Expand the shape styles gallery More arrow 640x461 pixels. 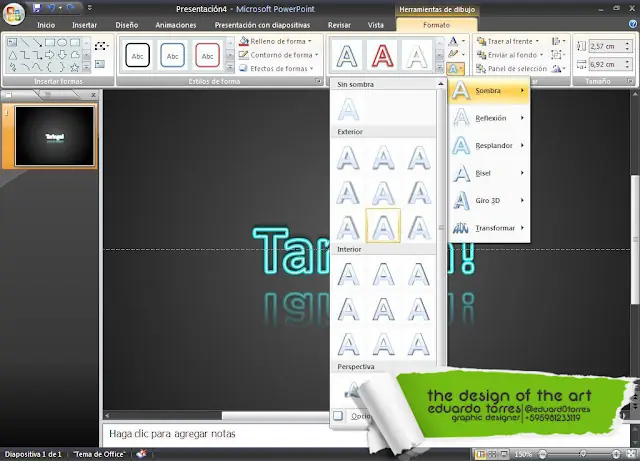click(x=230, y=67)
